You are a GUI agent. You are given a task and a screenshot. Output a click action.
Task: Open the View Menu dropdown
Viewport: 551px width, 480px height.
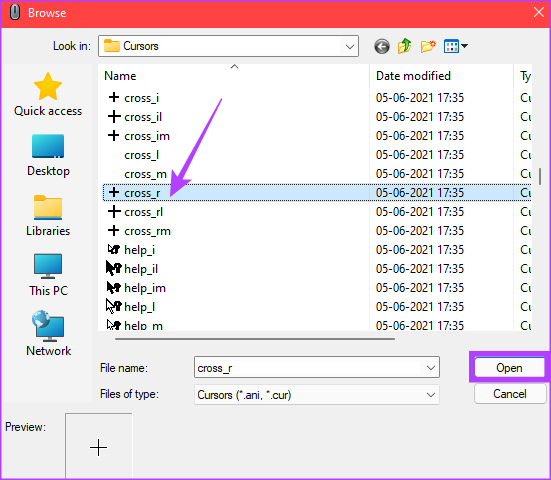[456, 46]
